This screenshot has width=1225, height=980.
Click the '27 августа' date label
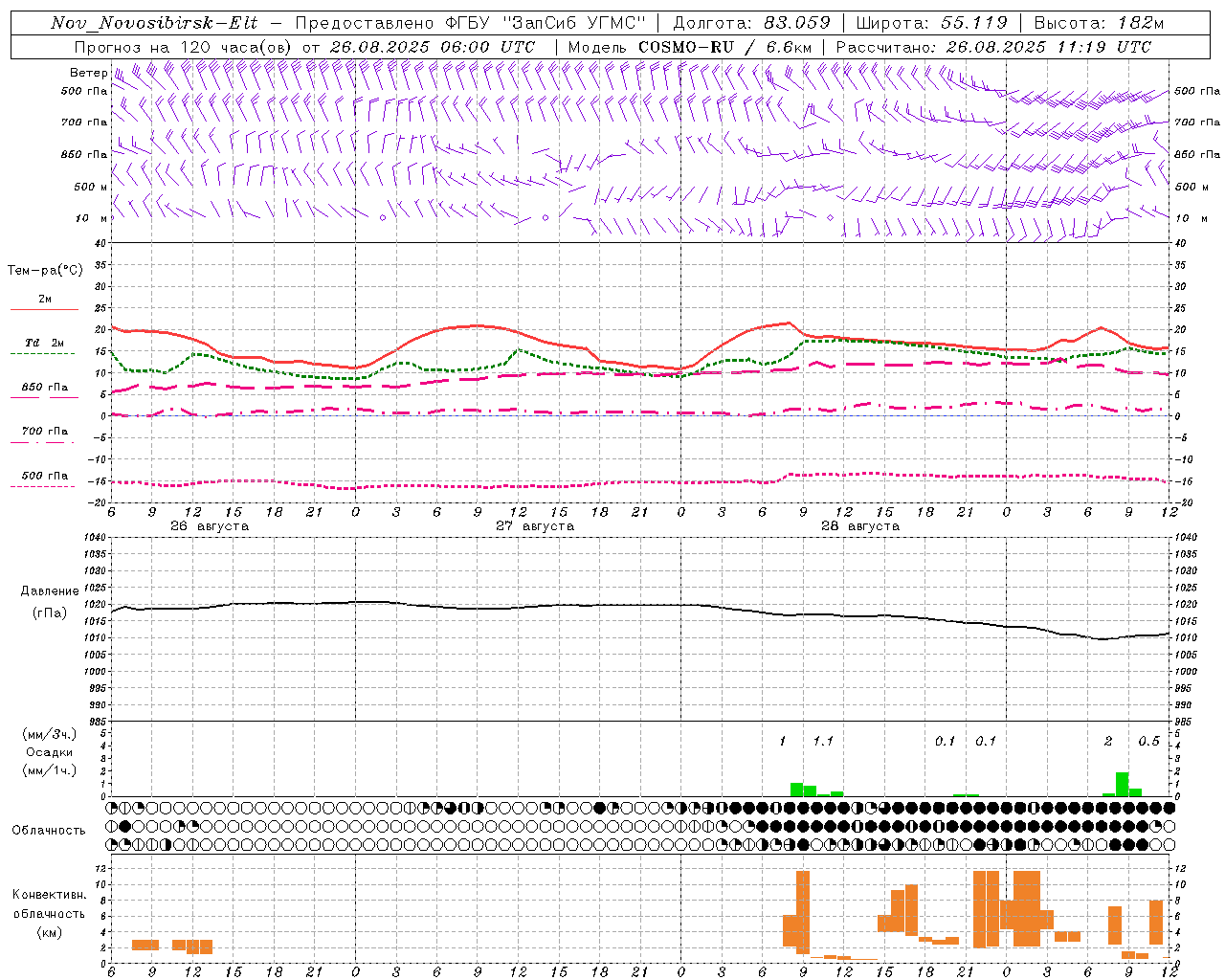pos(535,526)
